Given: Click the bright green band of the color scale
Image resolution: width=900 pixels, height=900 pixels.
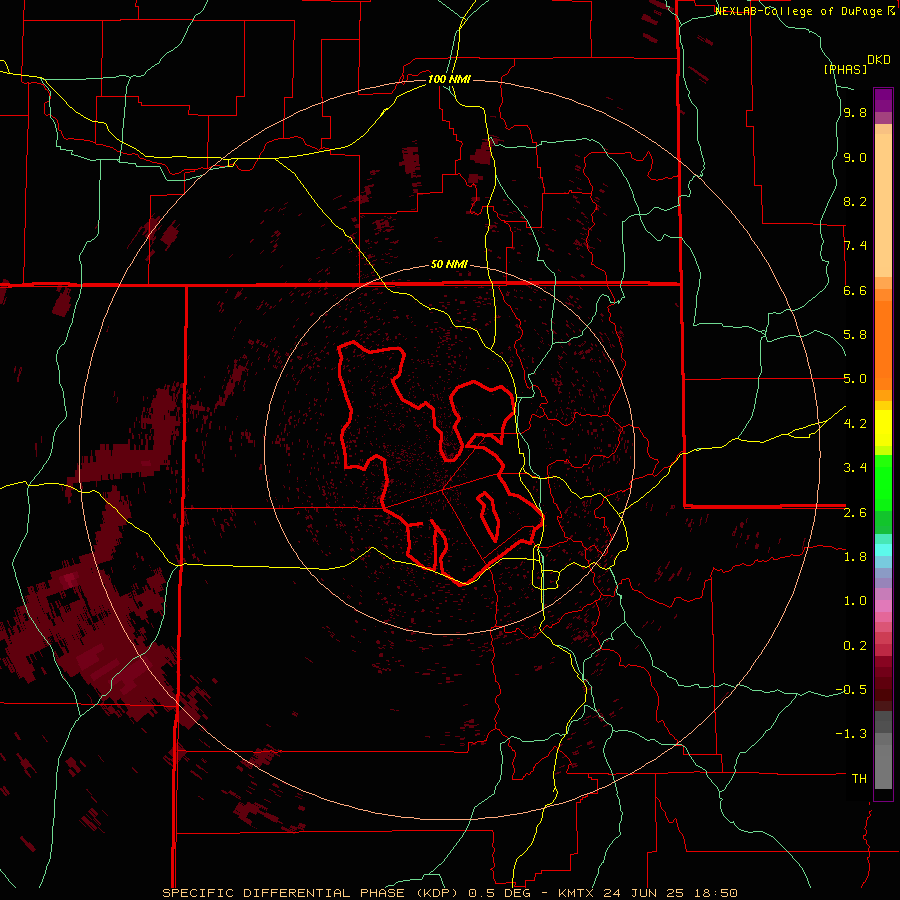Looking at the screenshot, I should [x=883, y=482].
